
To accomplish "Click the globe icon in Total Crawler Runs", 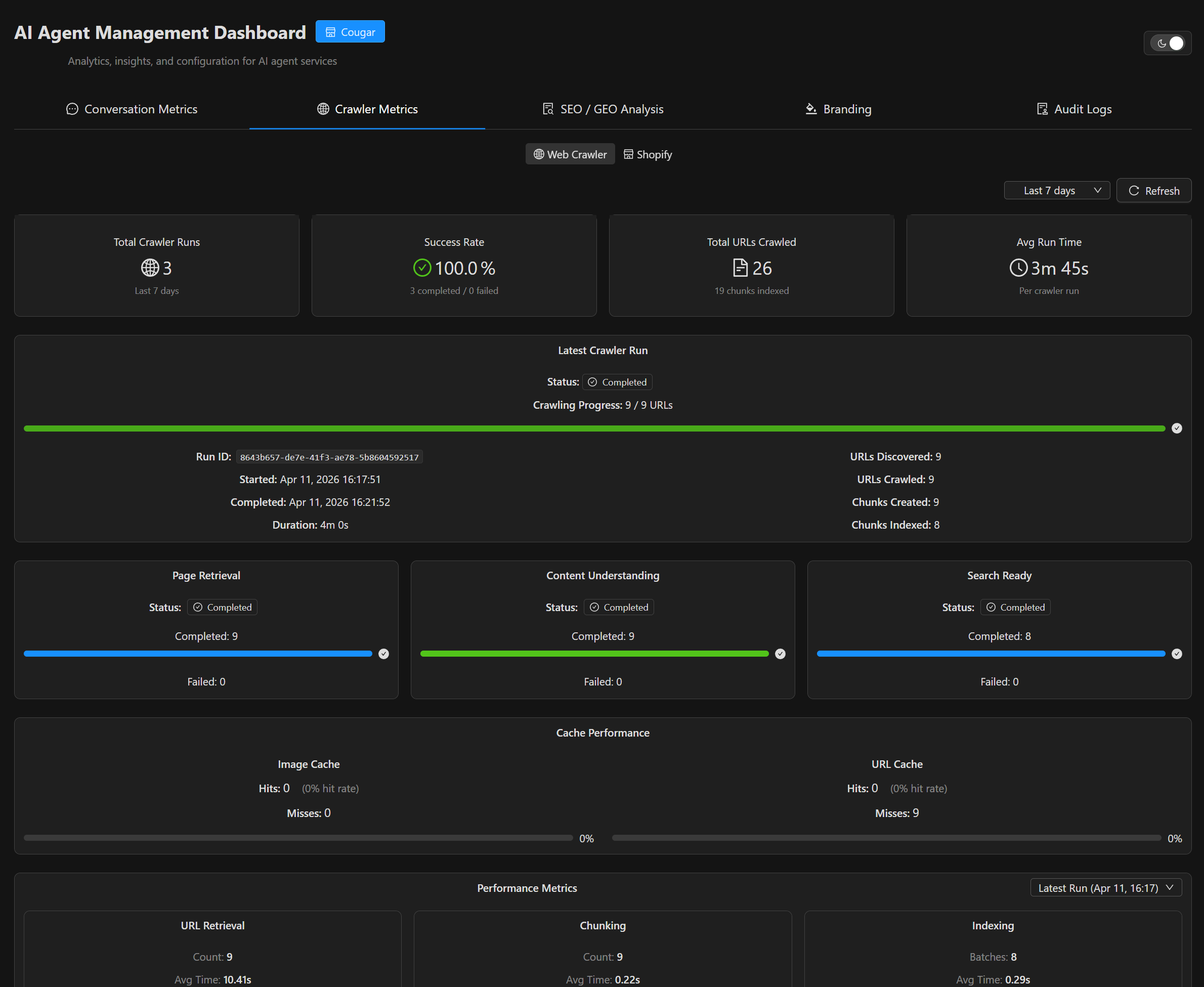I will click(150, 268).
